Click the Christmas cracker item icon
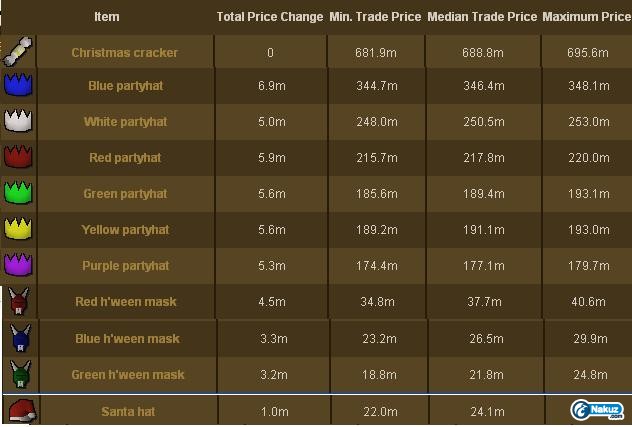The image size is (632, 427). tap(18, 51)
